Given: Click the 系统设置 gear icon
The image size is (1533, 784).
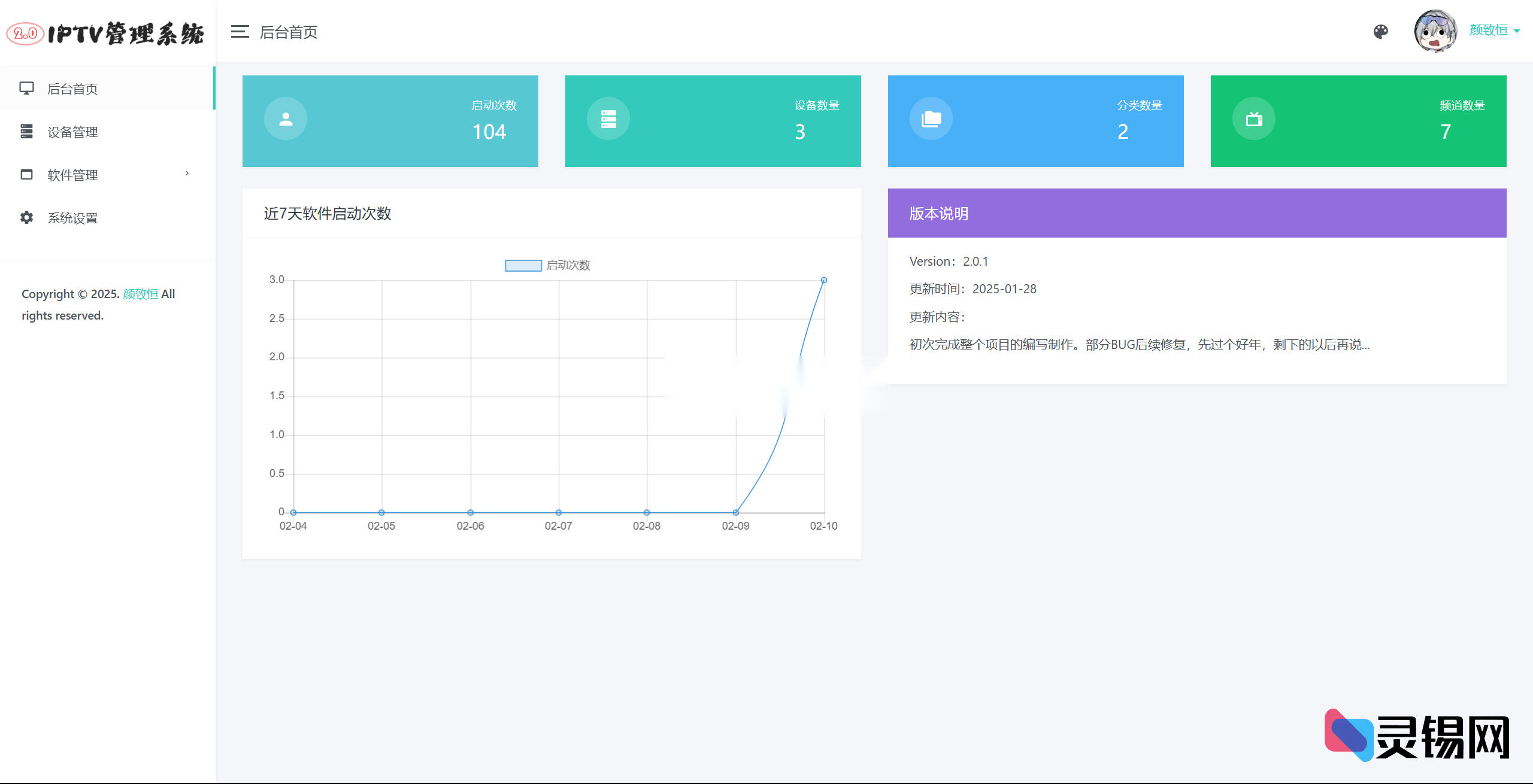Looking at the screenshot, I should click(x=26, y=218).
